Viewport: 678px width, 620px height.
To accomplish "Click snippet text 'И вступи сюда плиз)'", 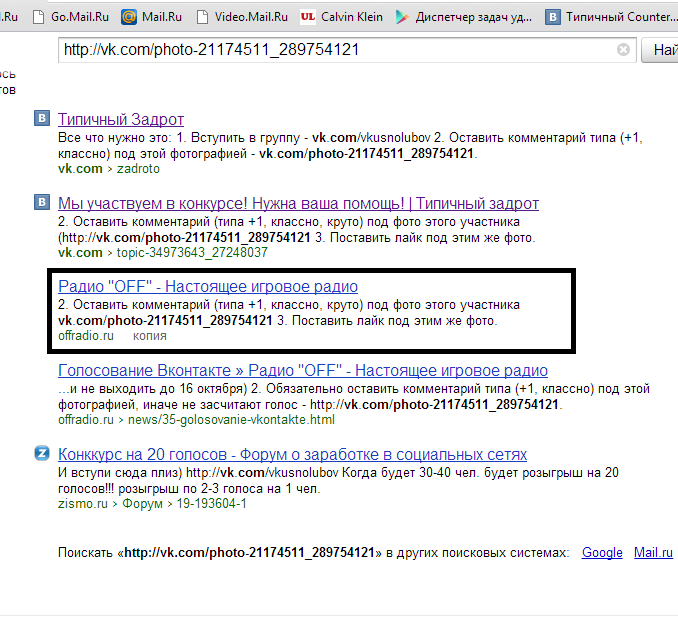I will pos(120,473).
